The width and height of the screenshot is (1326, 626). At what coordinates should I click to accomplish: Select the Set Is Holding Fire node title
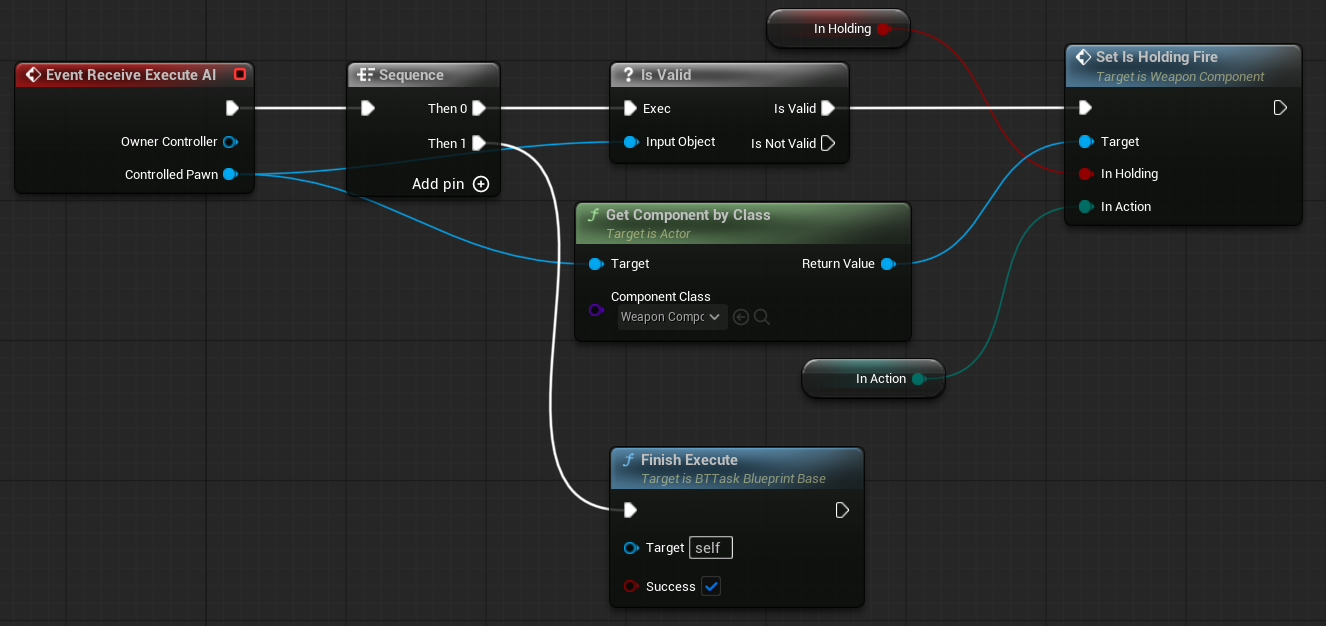[1156, 57]
